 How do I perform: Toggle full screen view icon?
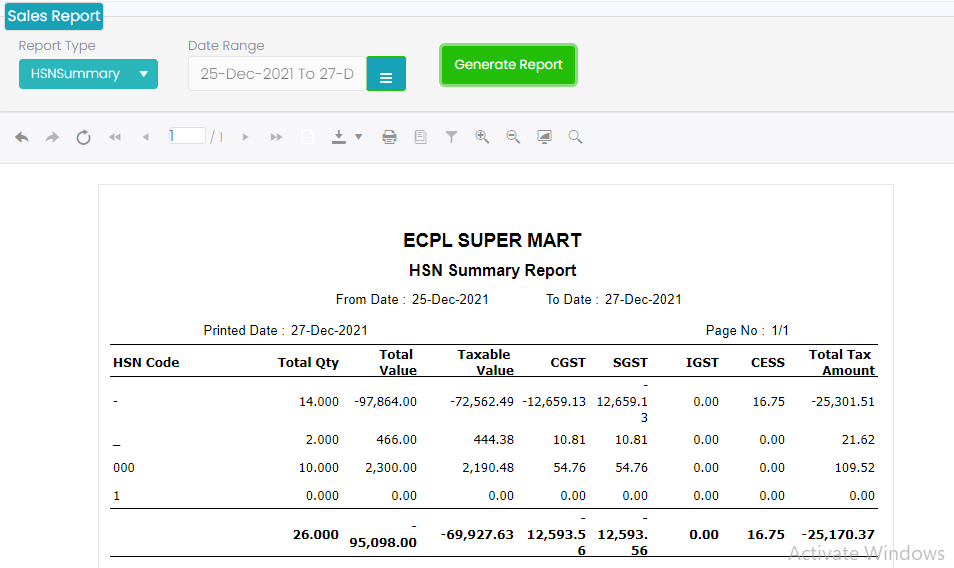pos(544,137)
